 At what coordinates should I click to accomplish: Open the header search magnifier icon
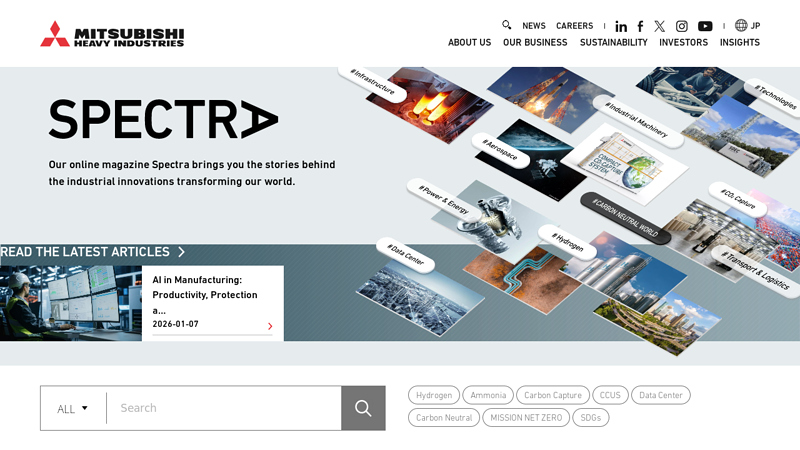(507, 25)
